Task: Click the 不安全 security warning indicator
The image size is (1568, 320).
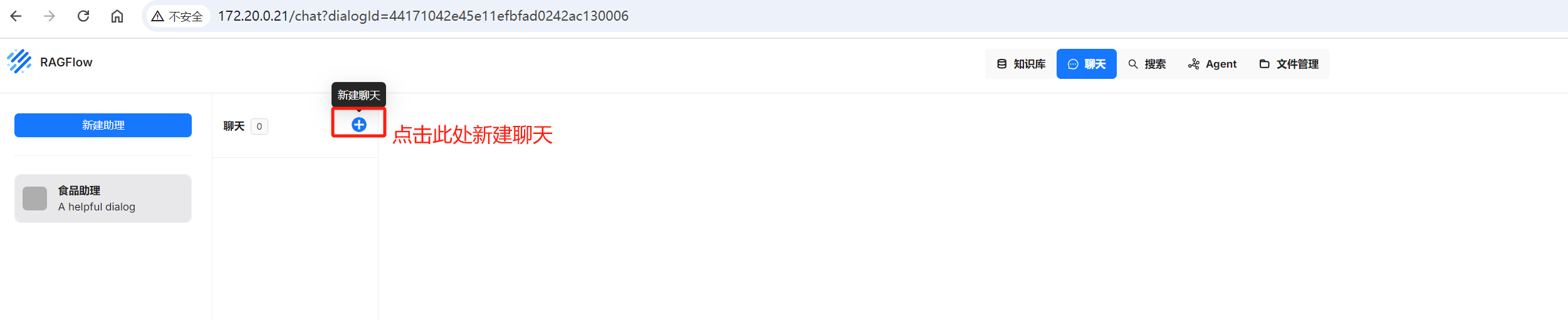Action: pyautogui.click(x=177, y=16)
